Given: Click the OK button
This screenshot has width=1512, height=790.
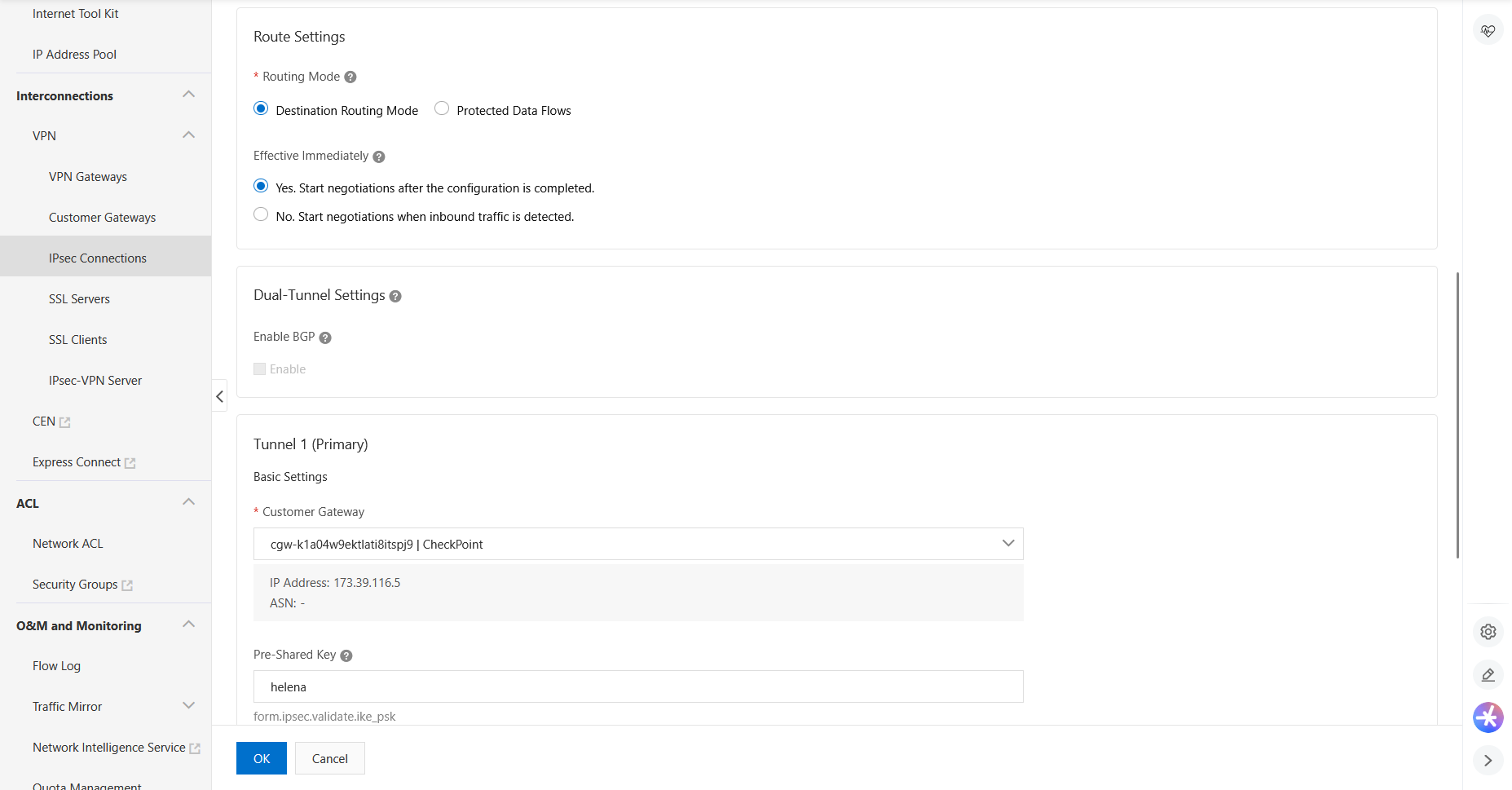Looking at the screenshot, I should (262, 758).
